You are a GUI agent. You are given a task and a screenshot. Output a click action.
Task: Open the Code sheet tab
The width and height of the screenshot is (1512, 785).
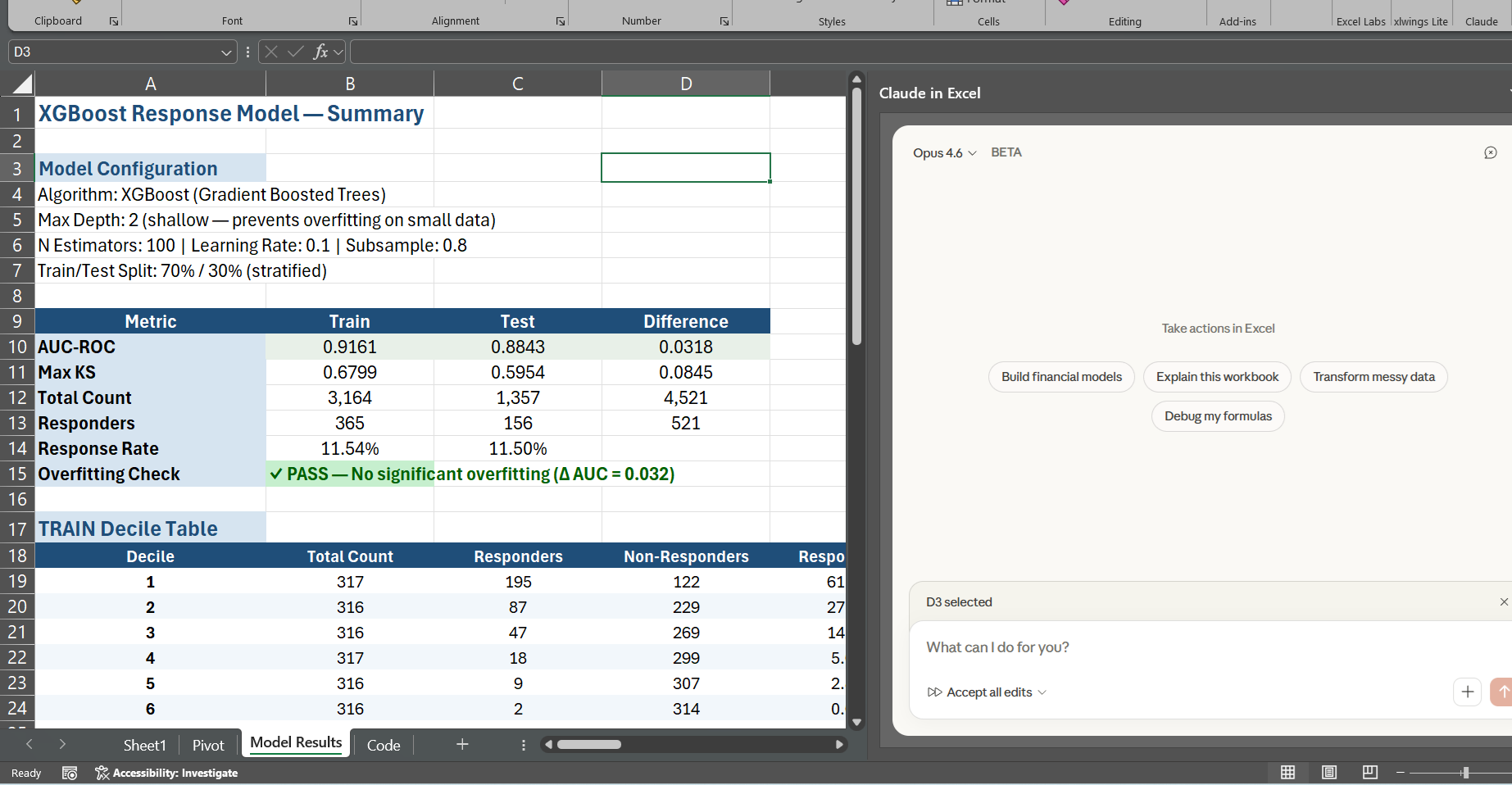coord(384,745)
